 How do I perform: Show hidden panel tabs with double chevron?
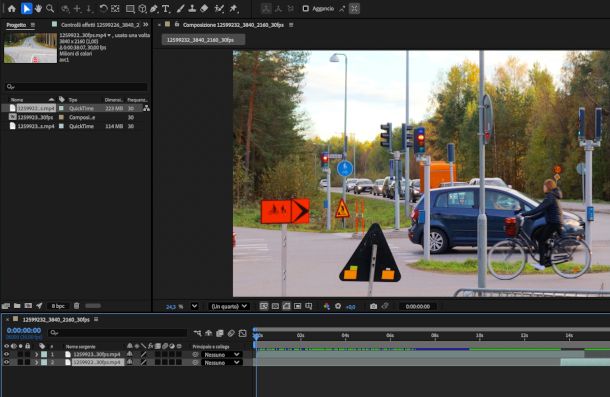coord(145,25)
